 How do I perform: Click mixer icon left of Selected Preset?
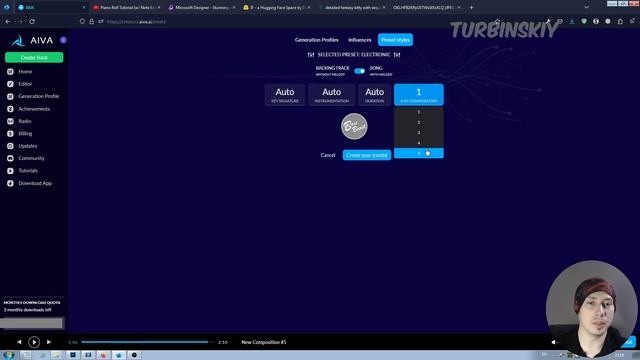tap(311, 55)
